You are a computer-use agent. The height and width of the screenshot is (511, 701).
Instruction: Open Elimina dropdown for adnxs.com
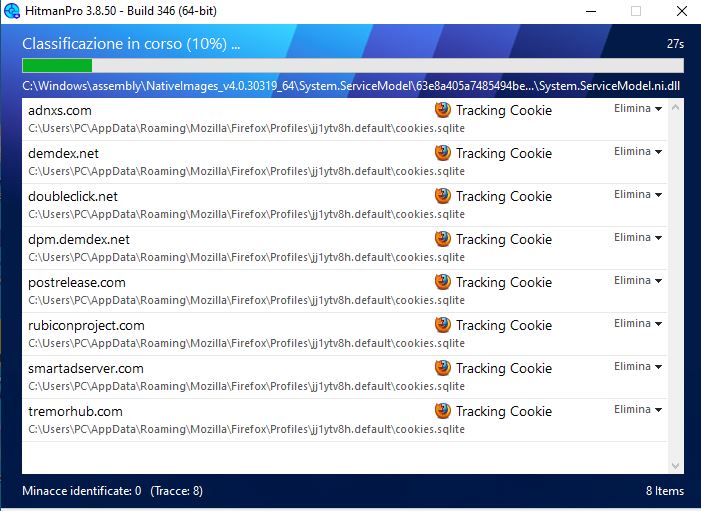(x=638, y=109)
